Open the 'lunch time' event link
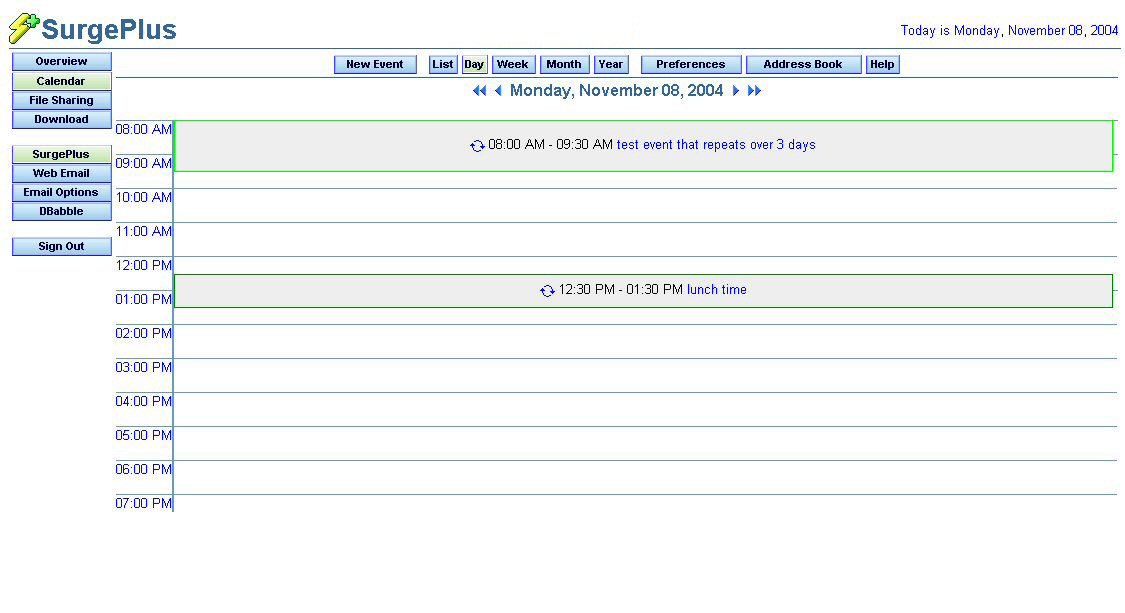This screenshot has width=1125, height=613. pyautogui.click(x=716, y=290)
